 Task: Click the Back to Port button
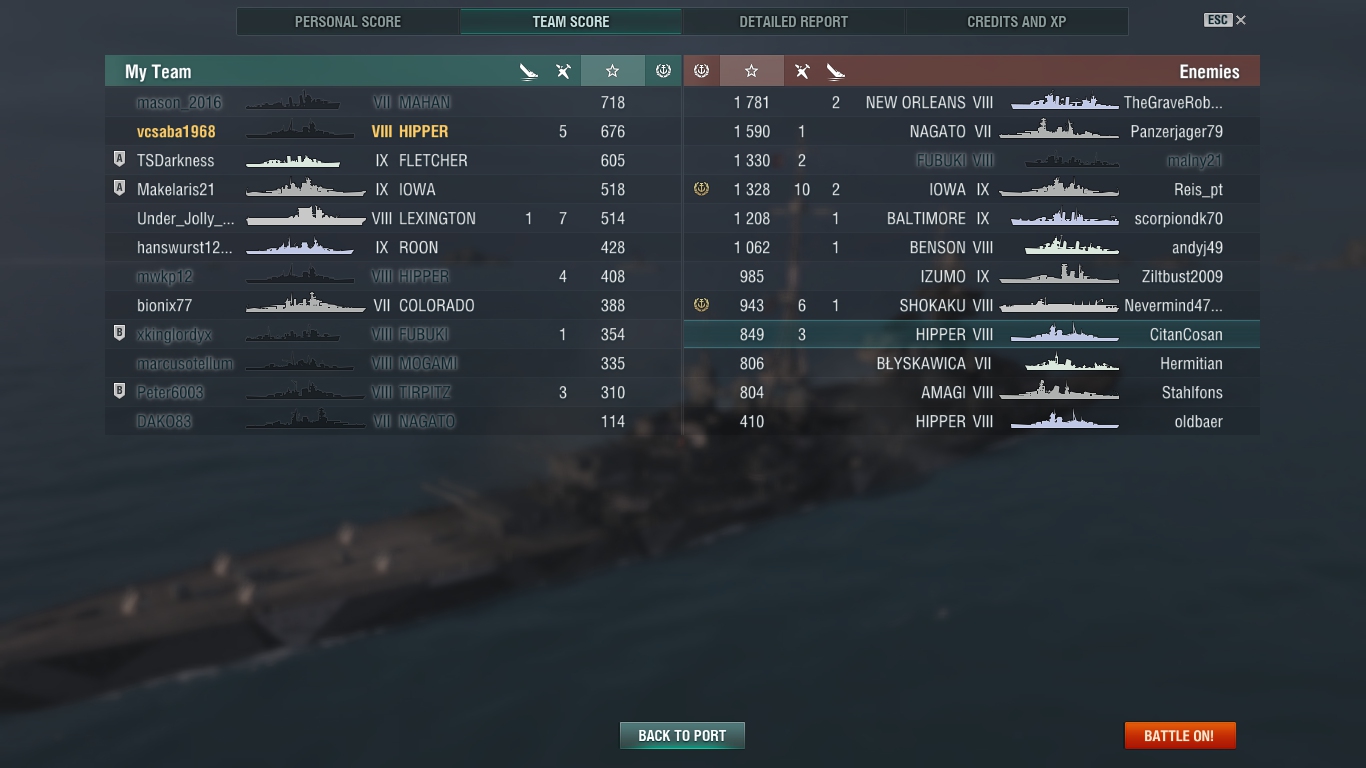[x=682, y=736]
